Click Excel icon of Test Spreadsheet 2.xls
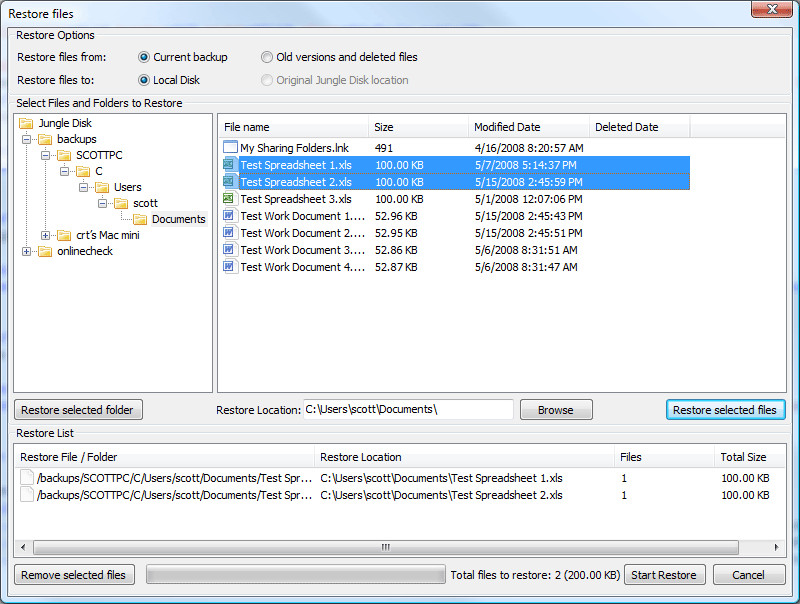 point(229,182)
